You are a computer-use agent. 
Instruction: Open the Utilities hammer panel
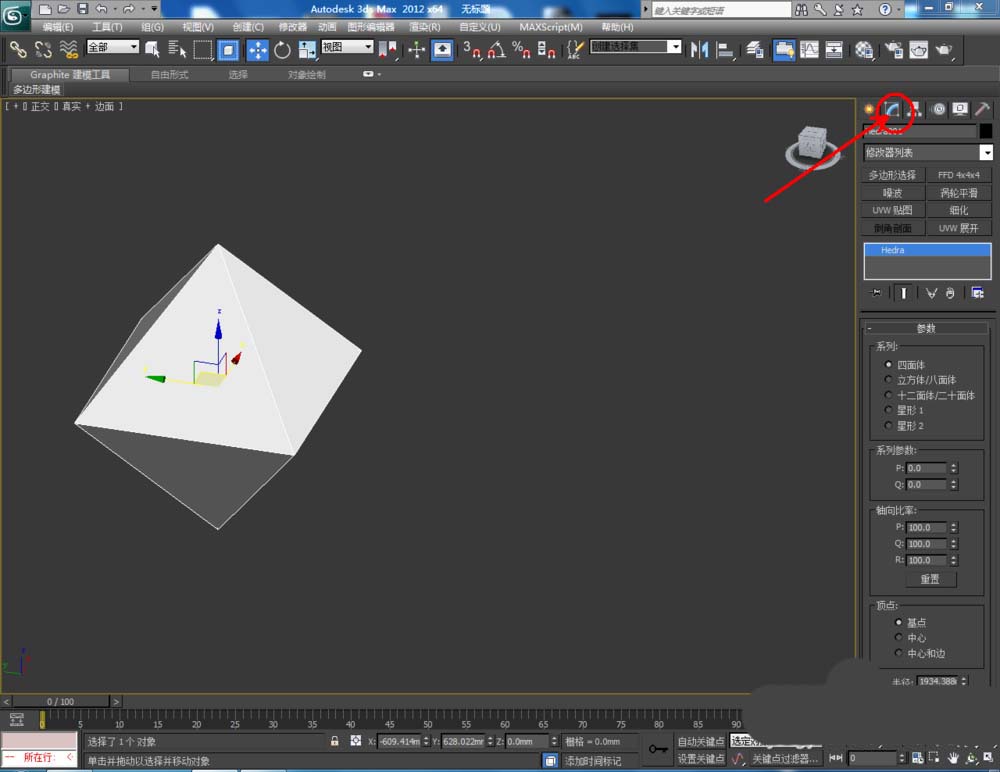point(982,109)
